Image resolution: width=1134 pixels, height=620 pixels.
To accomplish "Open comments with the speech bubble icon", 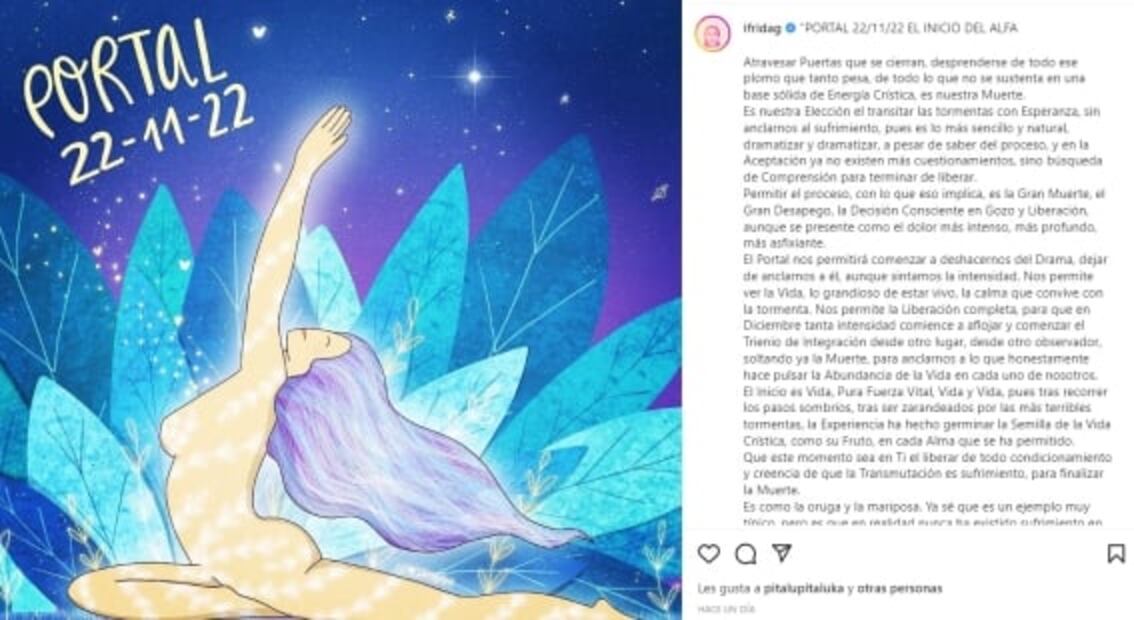I will click(x=746, y=553).
